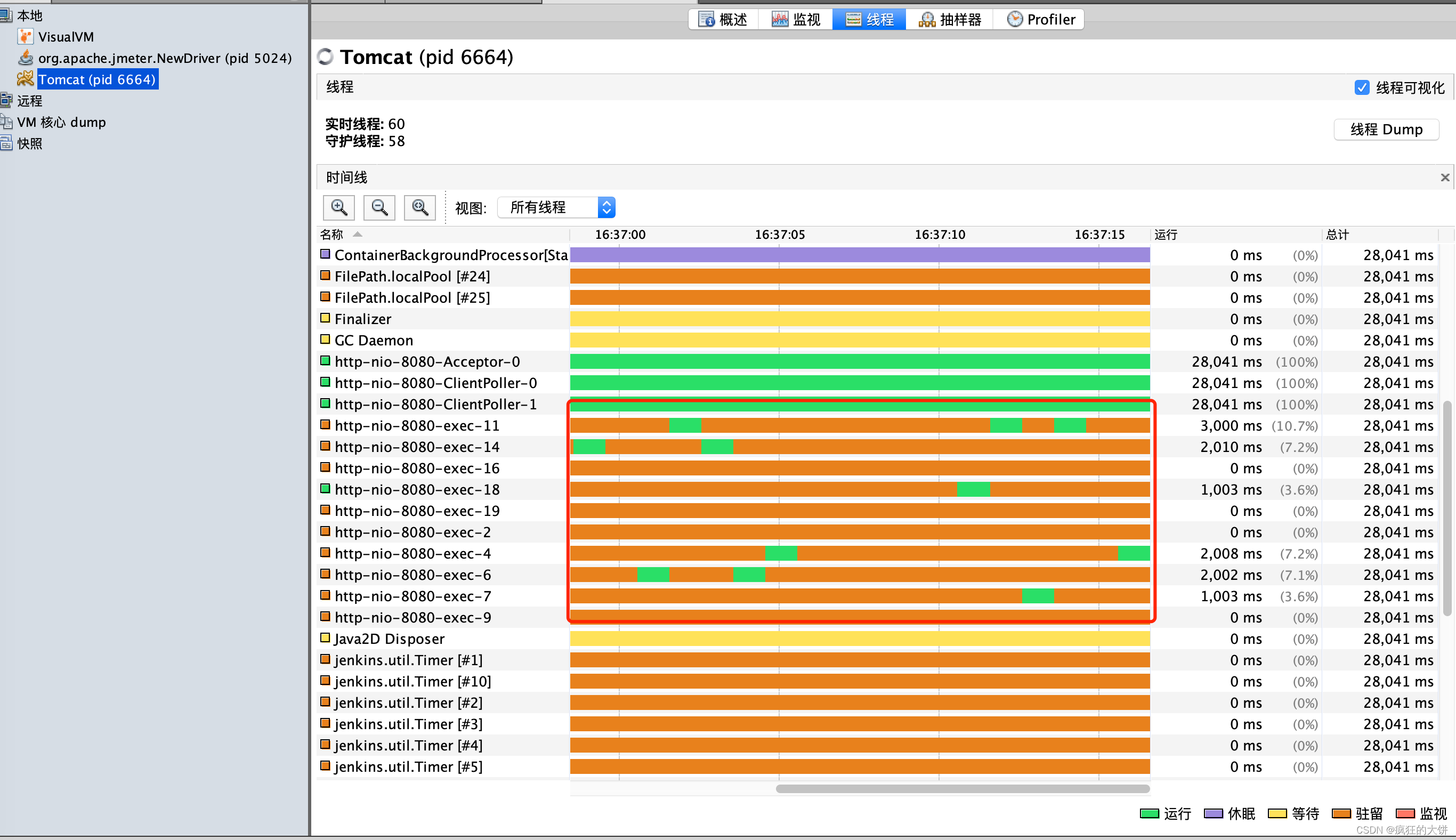Sort by the 运行 column header
1456x840 pixels.
pyautogui.click(x=1236, y=234)
